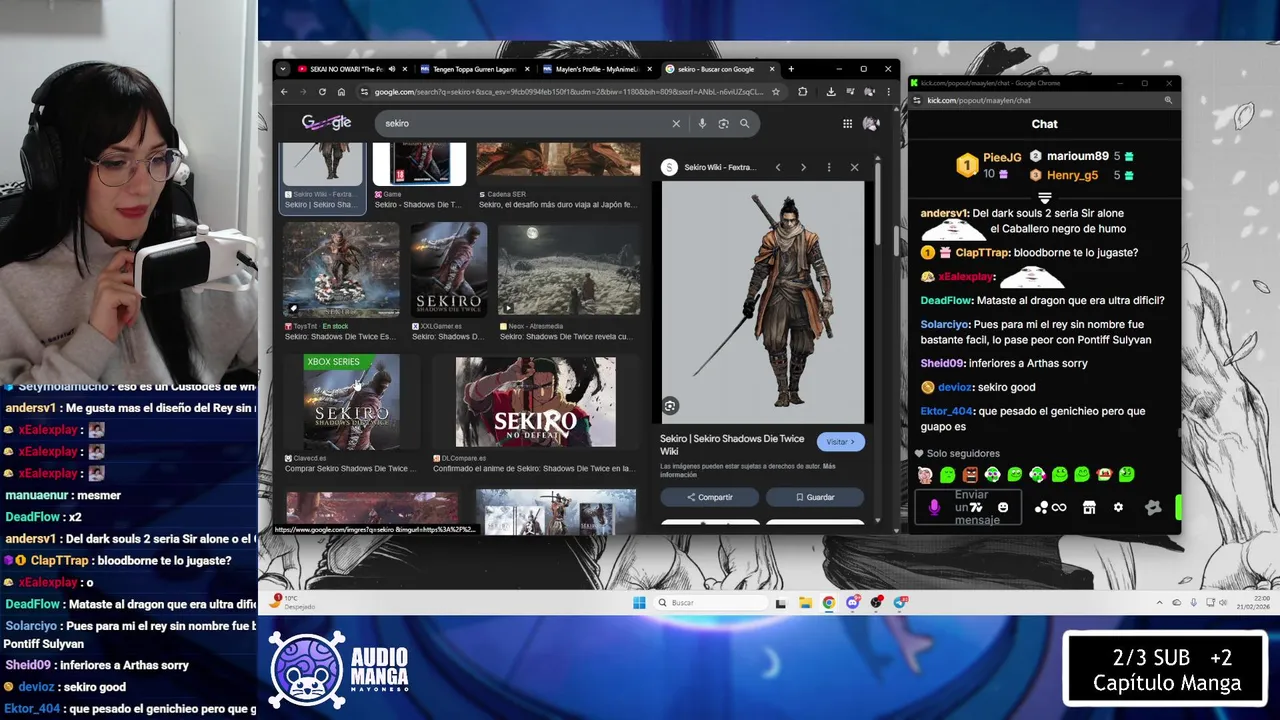The width and height of the screenshot is (1280, 720).
Task: Open Discord from the taskbar
Action: click(x=853, y=602)
